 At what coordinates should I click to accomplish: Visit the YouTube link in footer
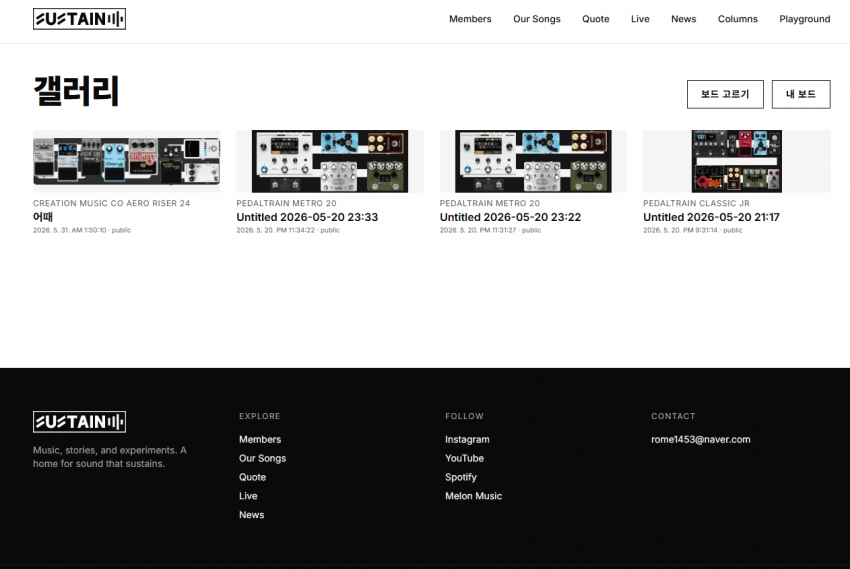(464, 458)
